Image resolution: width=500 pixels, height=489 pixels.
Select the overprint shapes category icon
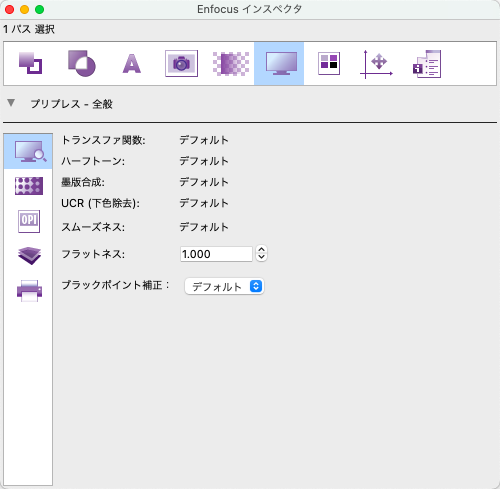click(82, 63)
